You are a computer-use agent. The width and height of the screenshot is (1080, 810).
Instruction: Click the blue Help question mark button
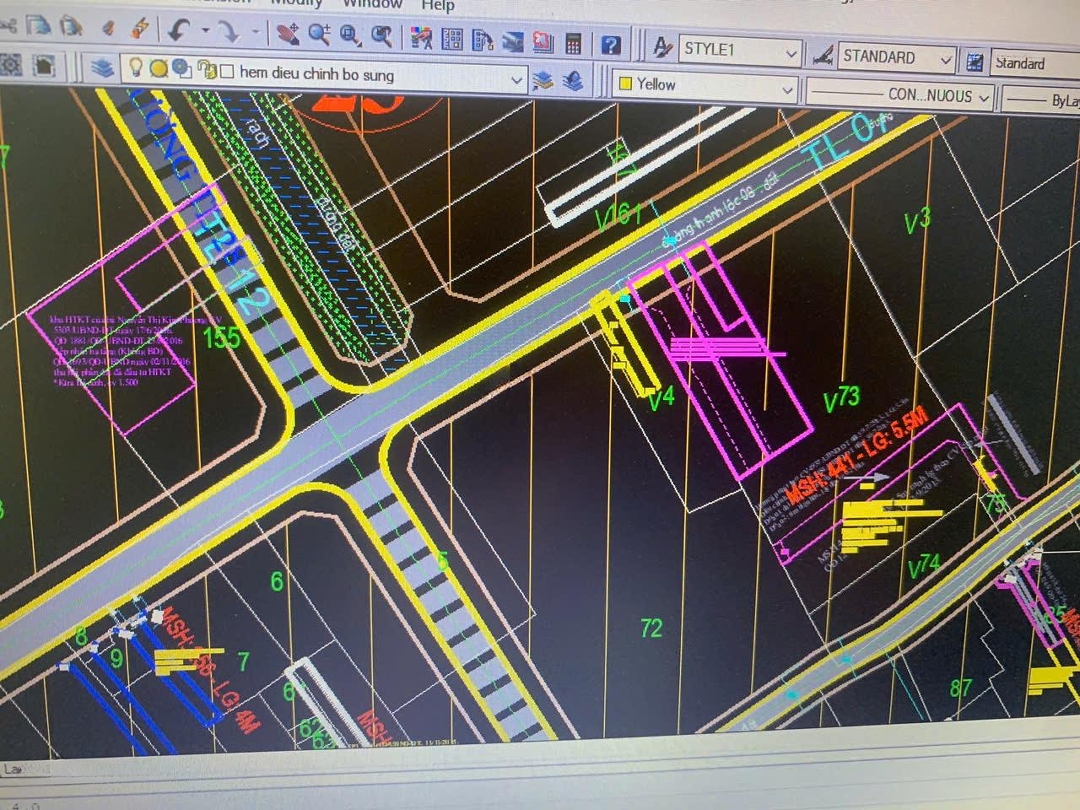coord(610,46)
